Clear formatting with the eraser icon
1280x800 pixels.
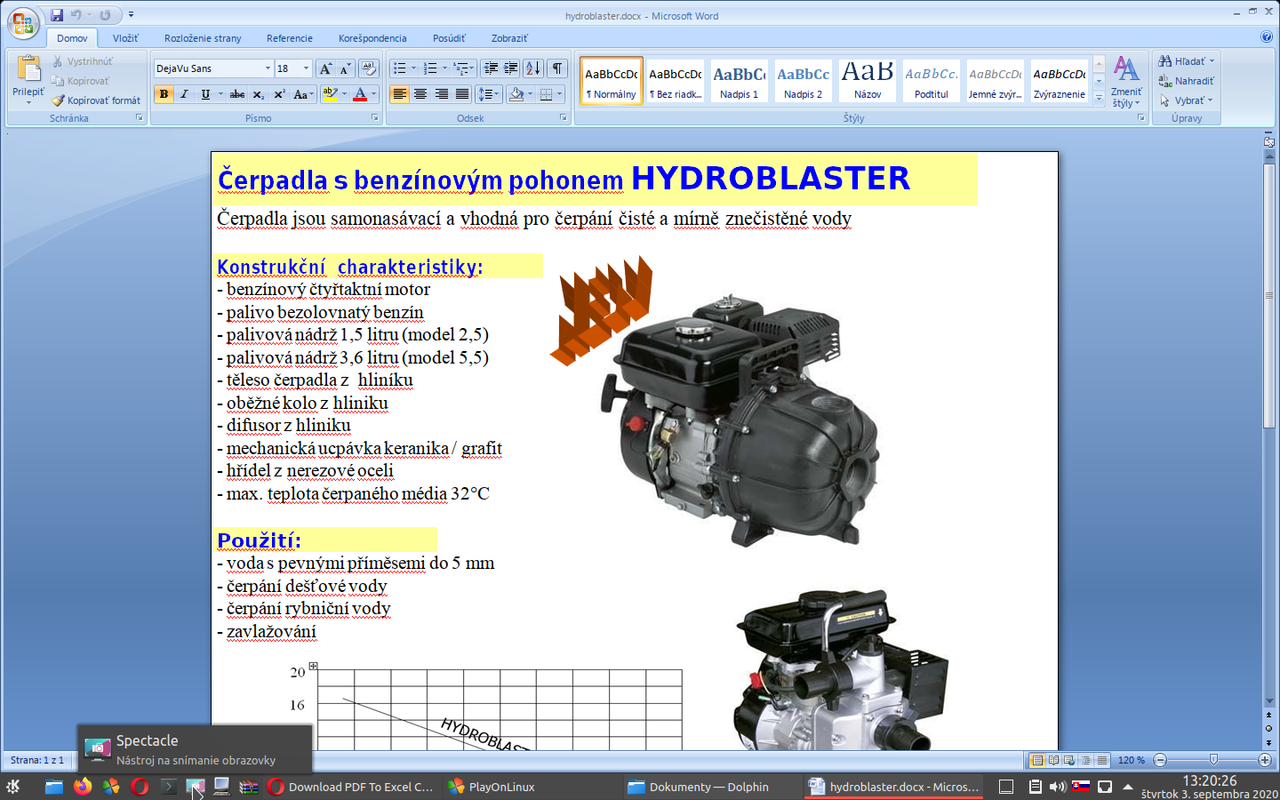[x=369, y=69]
